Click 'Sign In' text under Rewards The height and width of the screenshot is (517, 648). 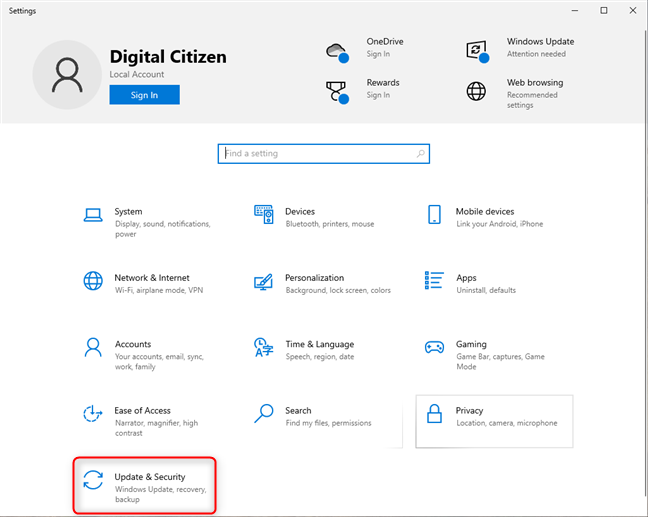pos(378,95)
